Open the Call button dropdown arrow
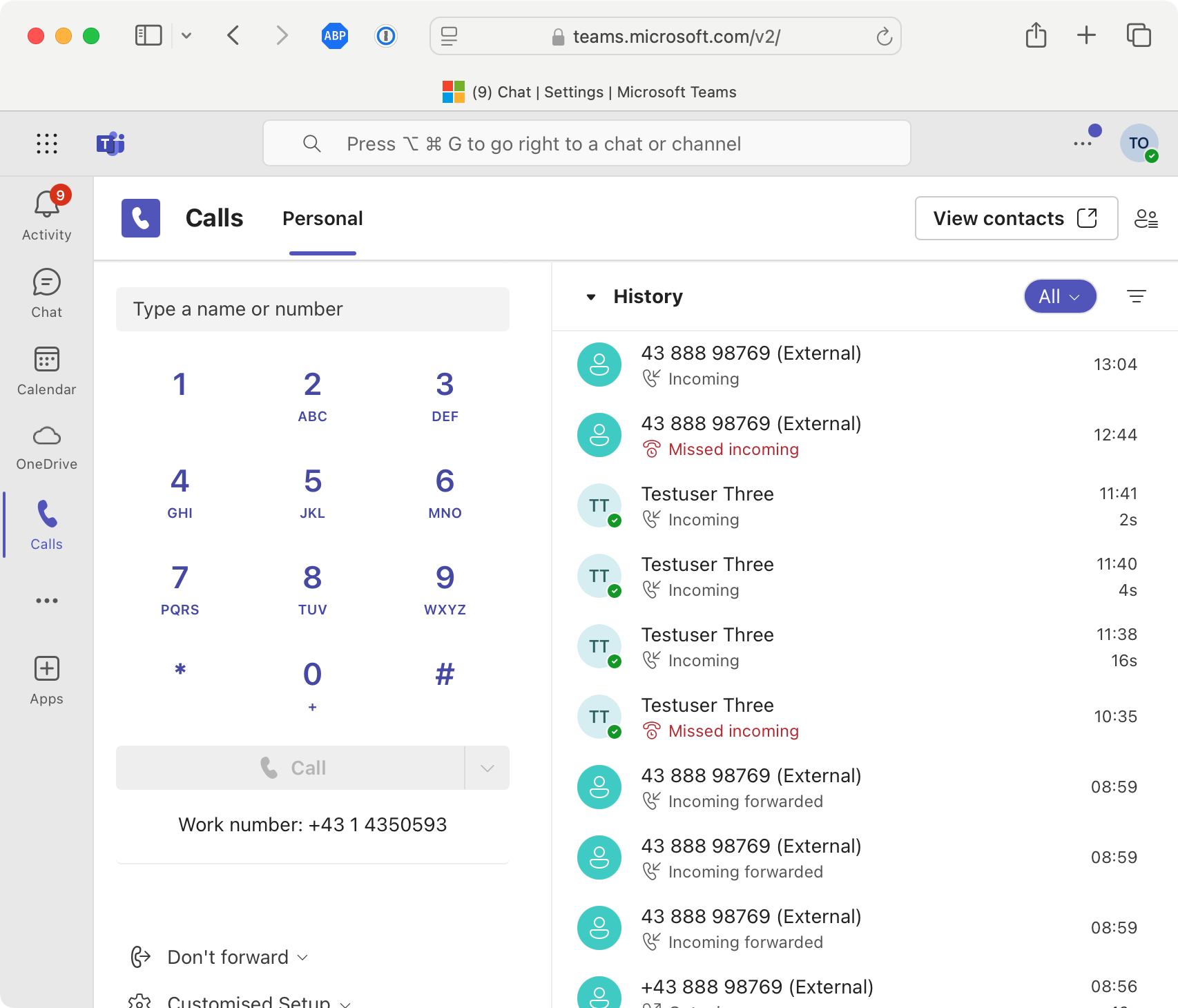The height and width of the screenshot is (1008, 1178). (x=487, y=768)
